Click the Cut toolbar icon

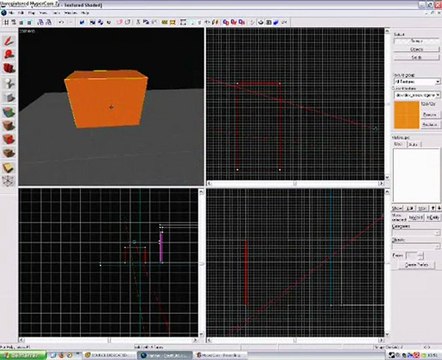click(138, 22)
